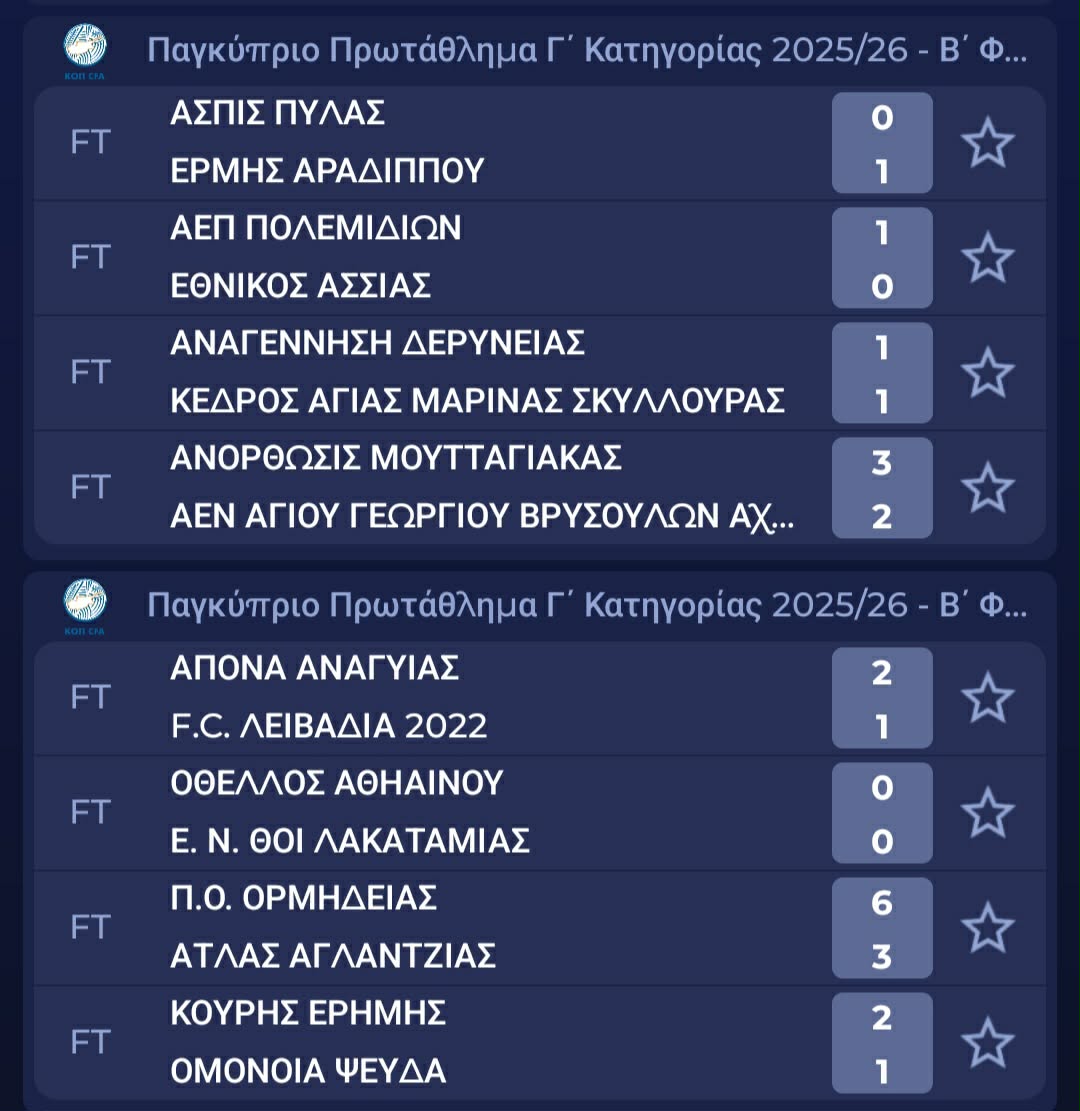Open team ΟΜΟΝΟΙΑ ΨΕΥΔΑ
The image size is (1080, 1111).
click(308, 1071)
